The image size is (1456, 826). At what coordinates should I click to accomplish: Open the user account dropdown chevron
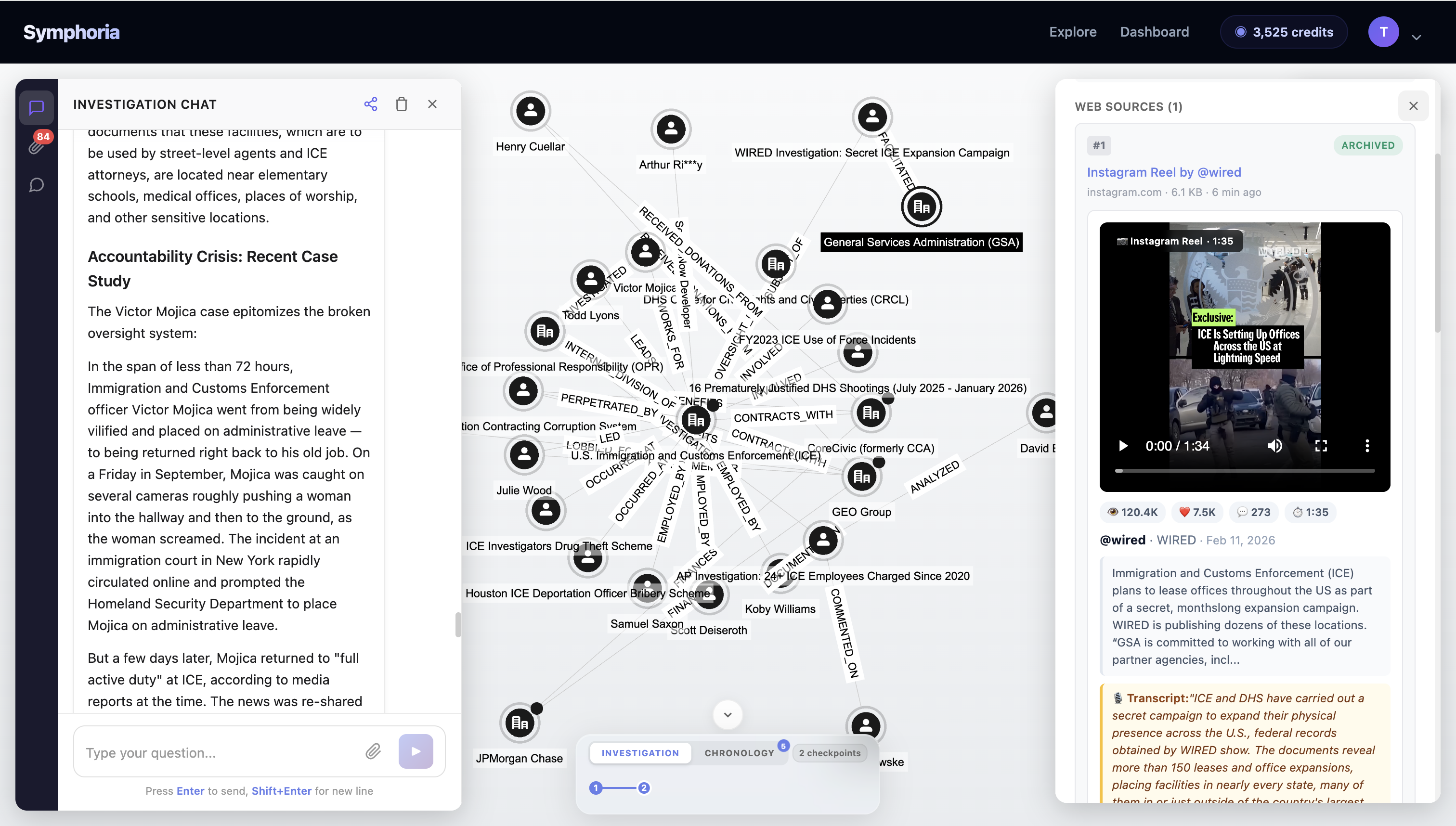pos(1417,38)
